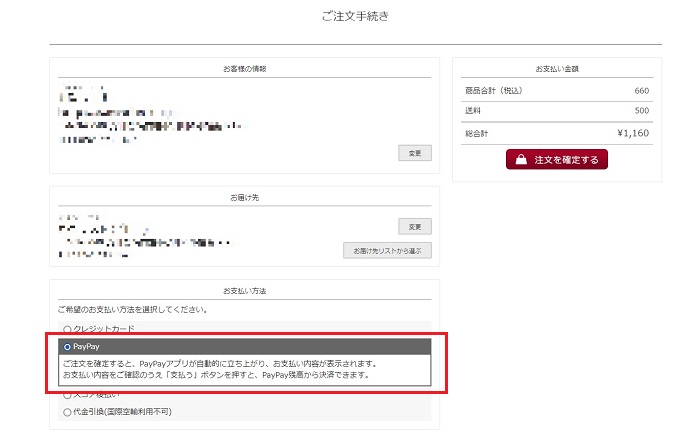Click 変更 in customer information section

(415, 153)
